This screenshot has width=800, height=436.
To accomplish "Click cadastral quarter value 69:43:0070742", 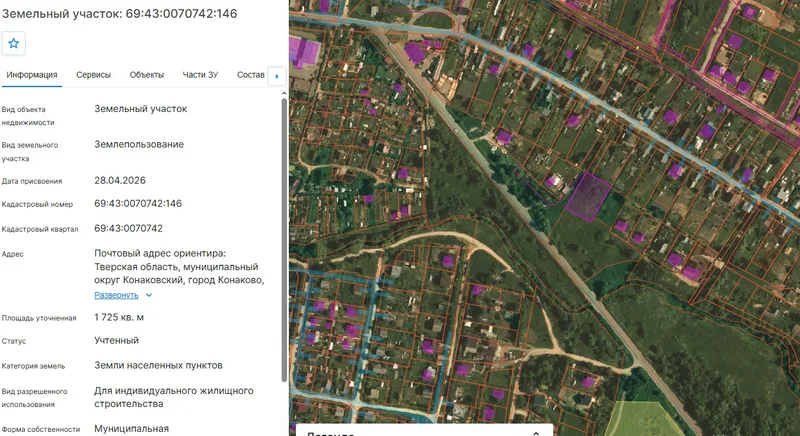I will point(129,228).
